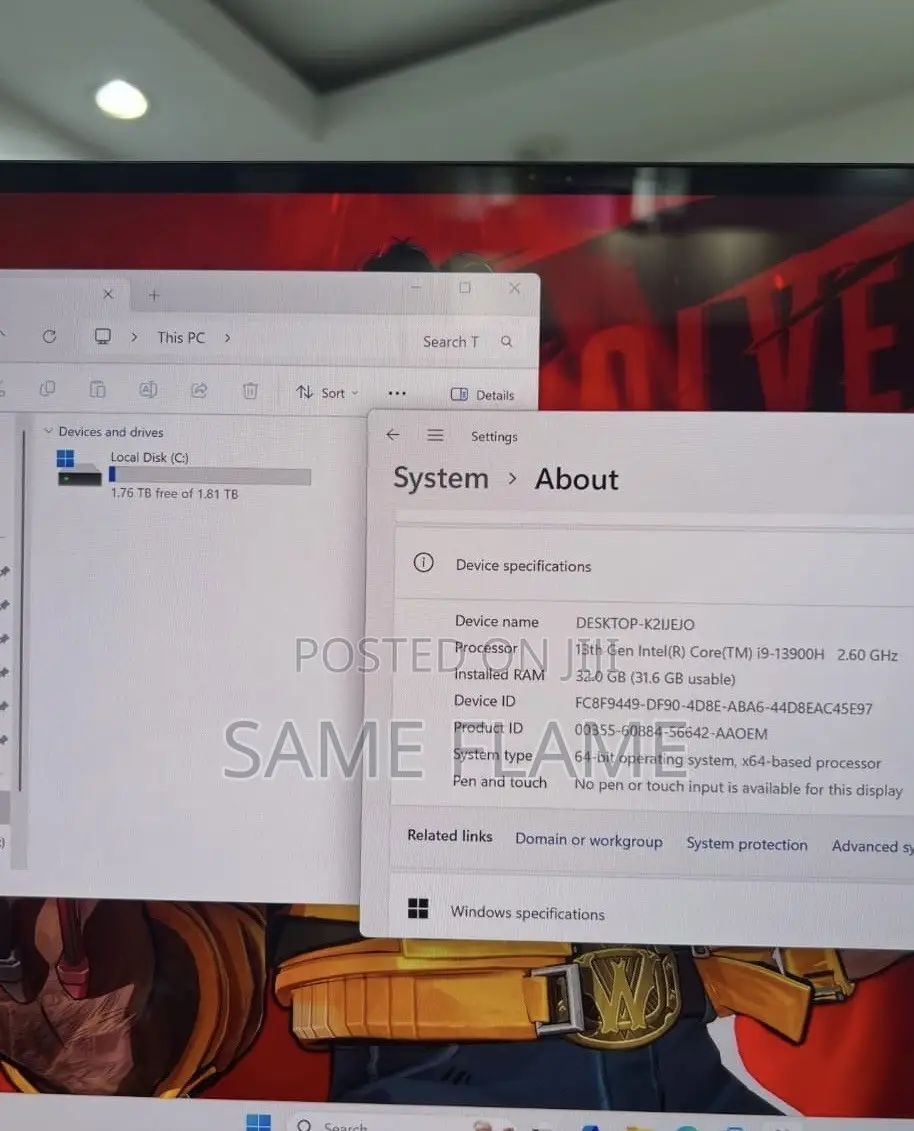Screen dimensions: 914x1131
Task: Go back in the Settings window
Action: pos(392,435)
